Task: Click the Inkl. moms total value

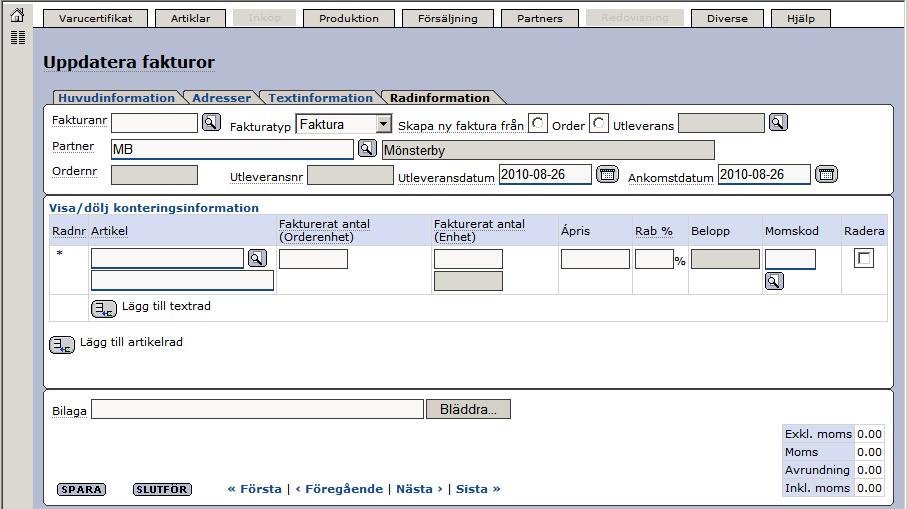Action: click(x=869, y=488)
